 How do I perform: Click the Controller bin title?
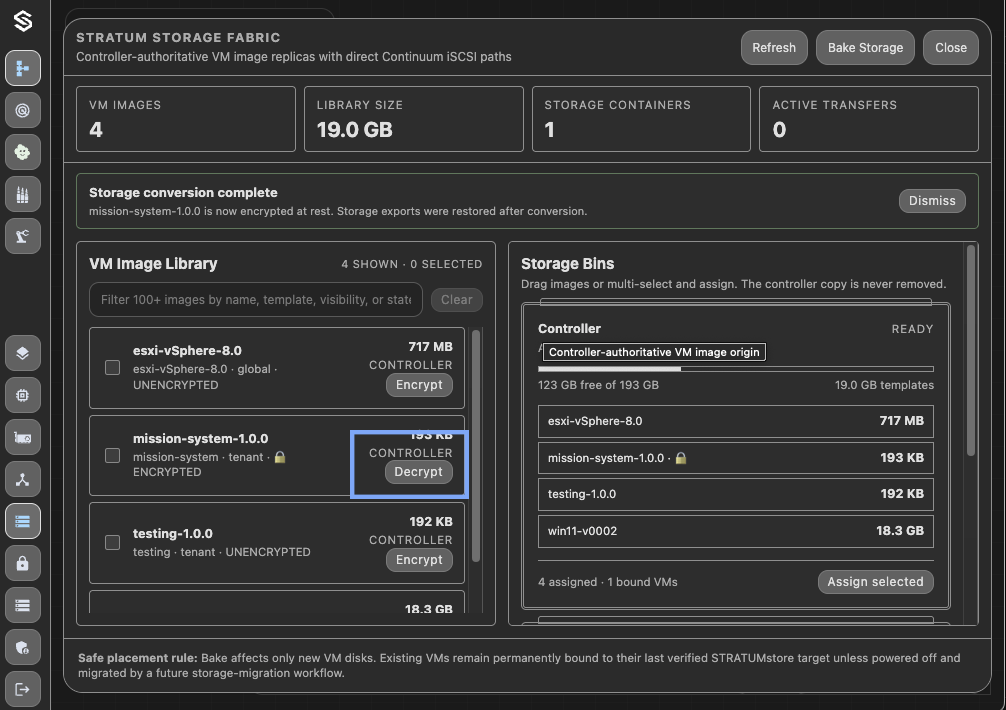[x=569, y=328]
